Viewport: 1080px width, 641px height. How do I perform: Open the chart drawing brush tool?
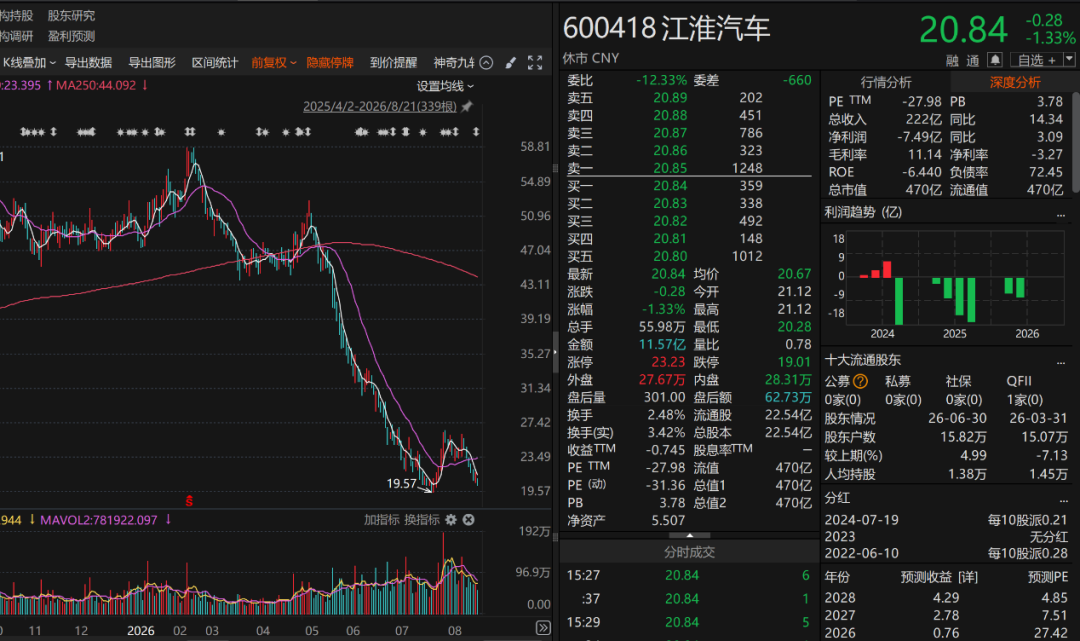[510, 63]
